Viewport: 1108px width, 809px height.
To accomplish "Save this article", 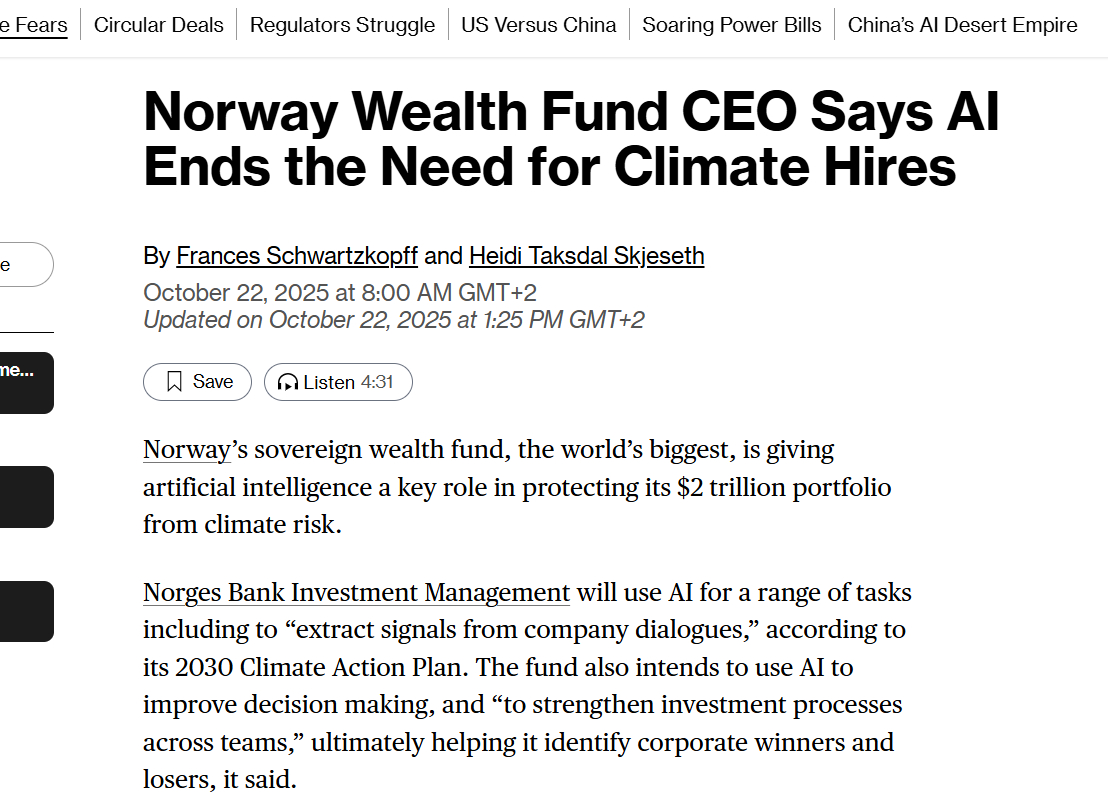I will (x=197, y=382).
